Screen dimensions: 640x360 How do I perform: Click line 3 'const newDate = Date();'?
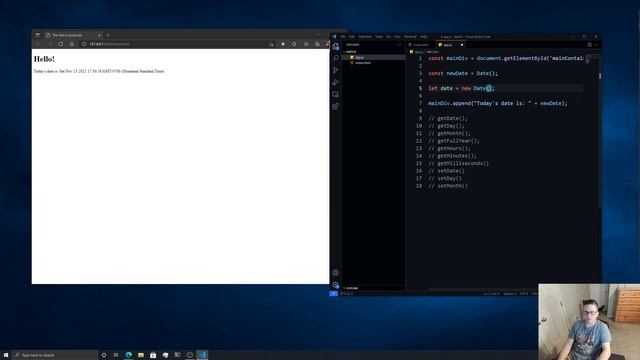[463, 73]
